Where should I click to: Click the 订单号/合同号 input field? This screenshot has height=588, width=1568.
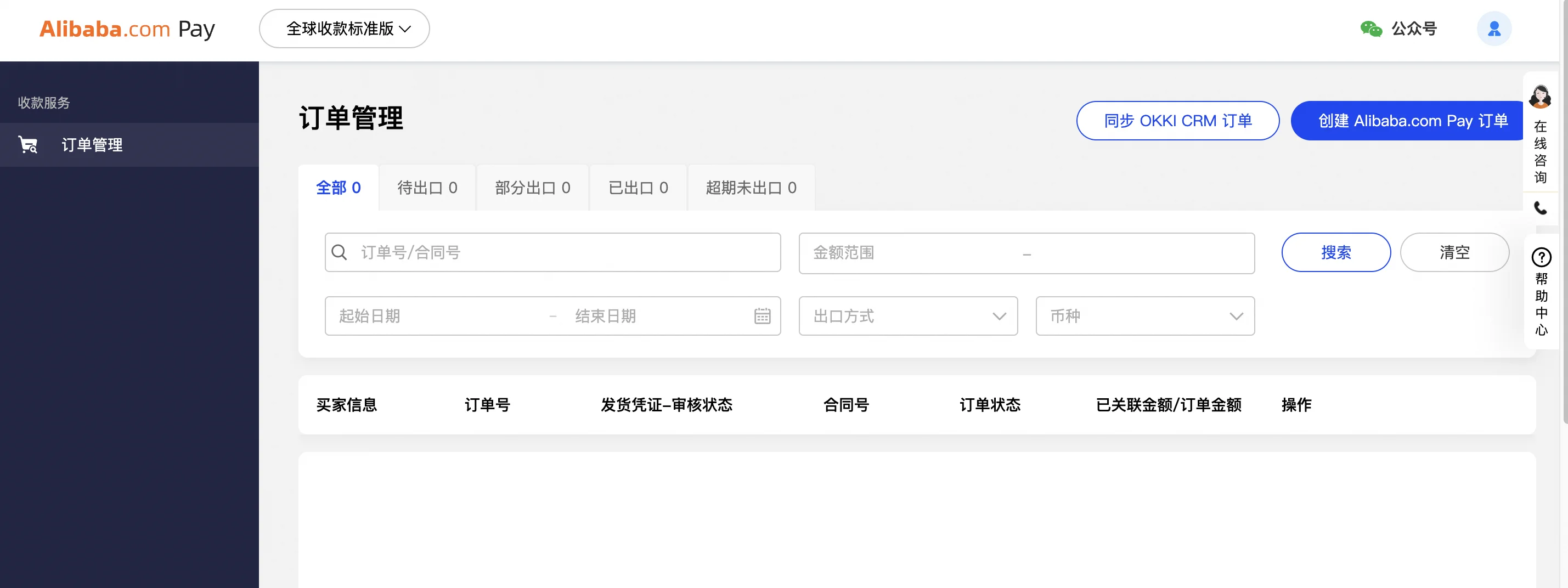[548, 252]
